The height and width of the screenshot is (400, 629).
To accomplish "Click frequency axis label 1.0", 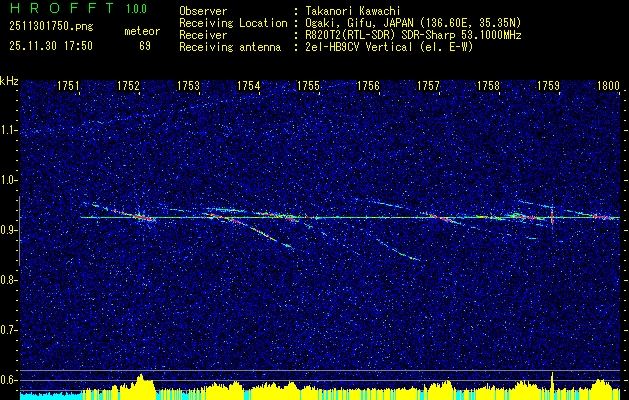I will 8,181.
